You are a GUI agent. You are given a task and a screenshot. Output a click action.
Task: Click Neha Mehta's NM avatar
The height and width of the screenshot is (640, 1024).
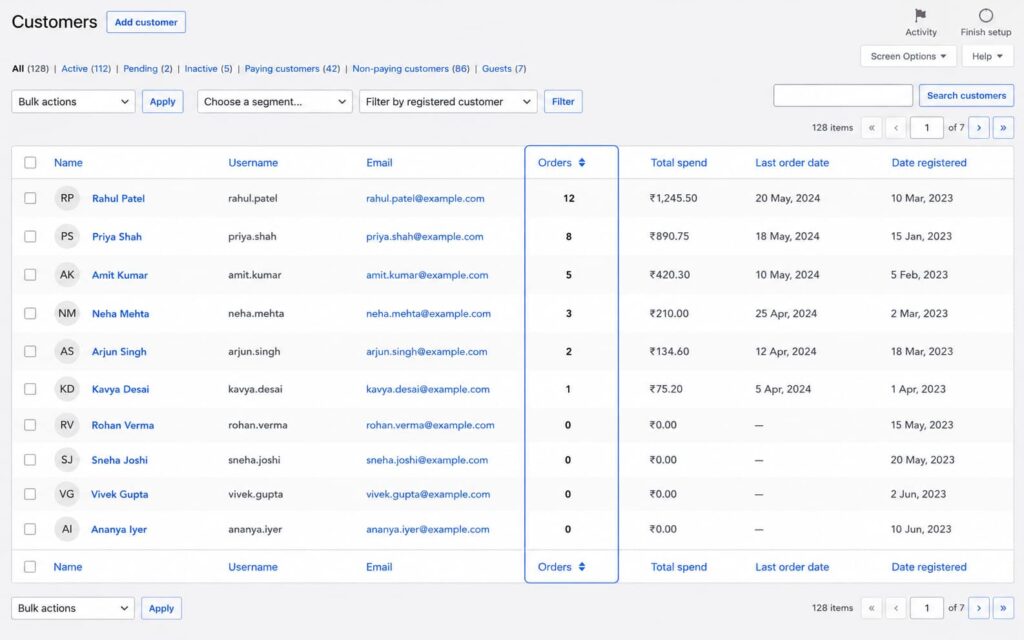pos(67,313)
